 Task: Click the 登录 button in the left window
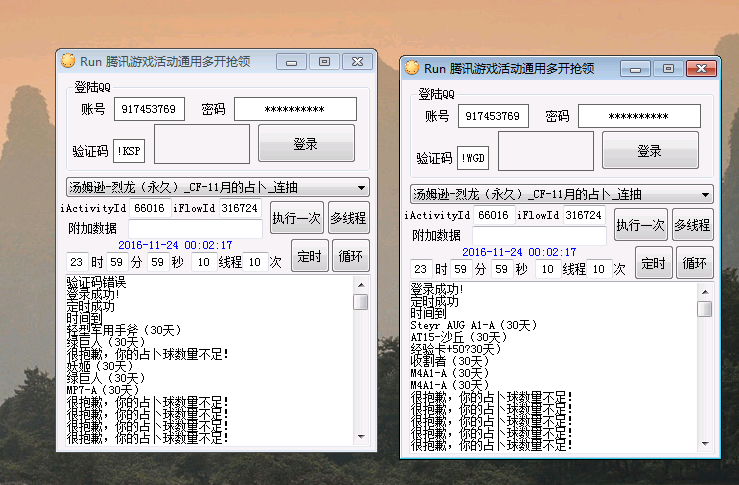click(x=306, y=144)
